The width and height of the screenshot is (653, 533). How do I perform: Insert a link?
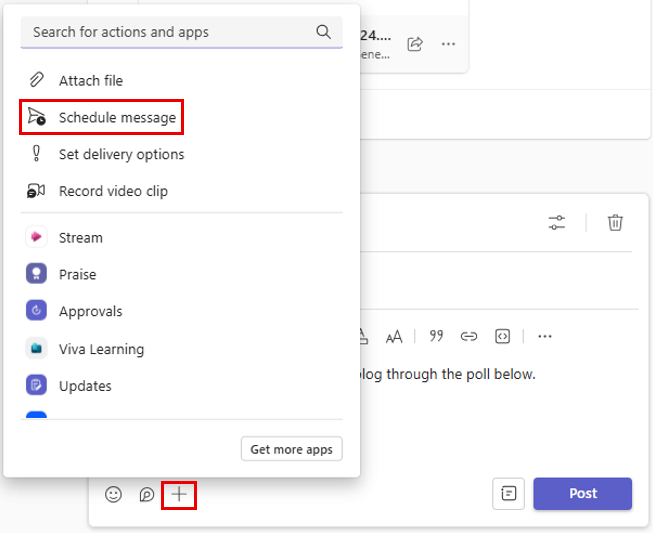tap(469, 336)
